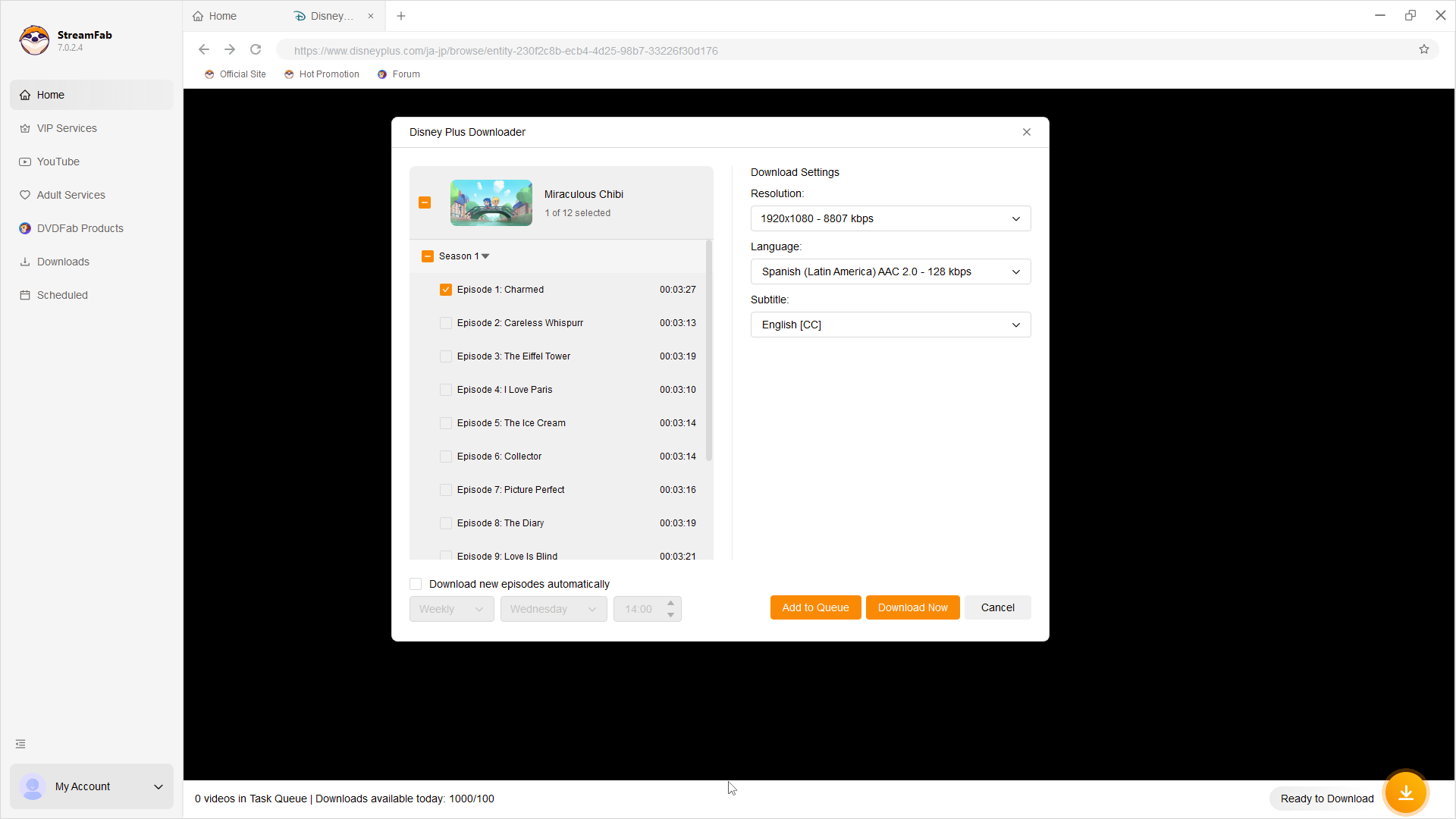This screenshot has height=819, width=1456.
Task: Switch to the Disney browser tab
Action: tap(334, 16)
